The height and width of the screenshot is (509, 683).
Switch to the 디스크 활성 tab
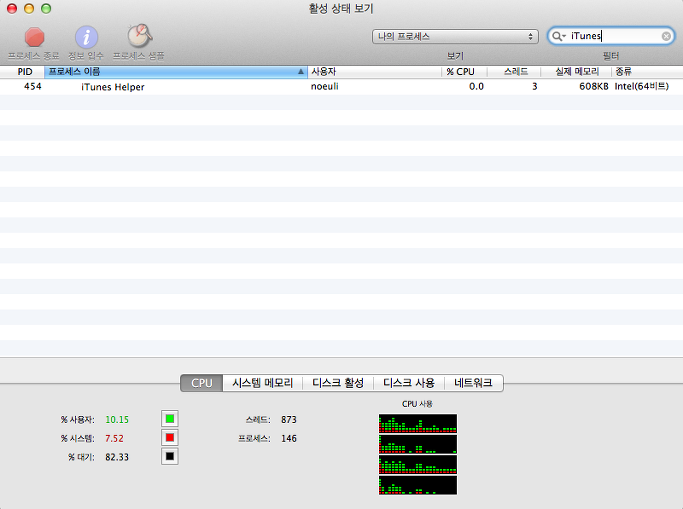point(338,383)
